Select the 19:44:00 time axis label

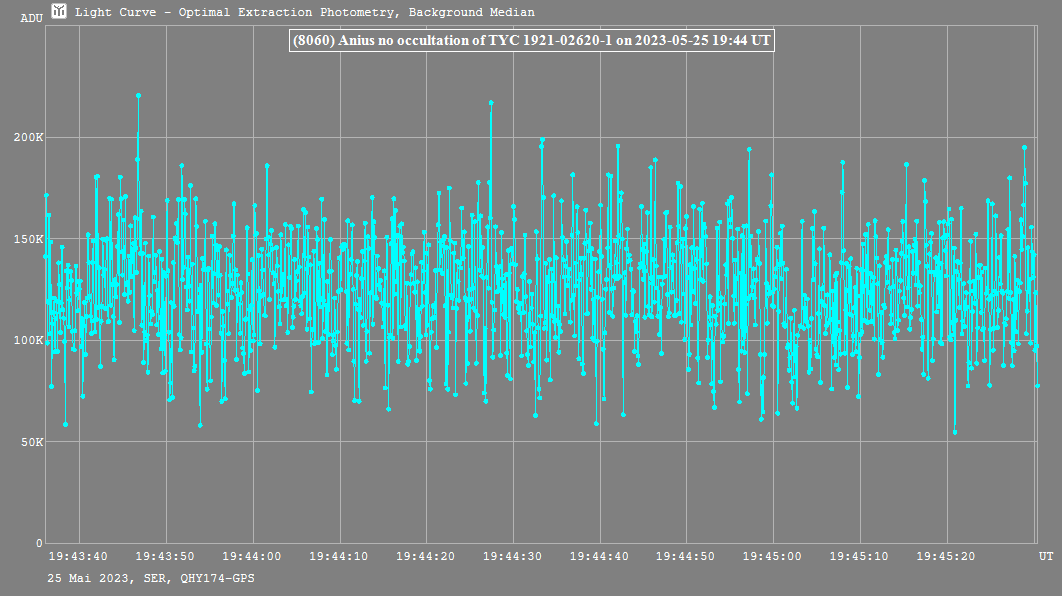252,556
